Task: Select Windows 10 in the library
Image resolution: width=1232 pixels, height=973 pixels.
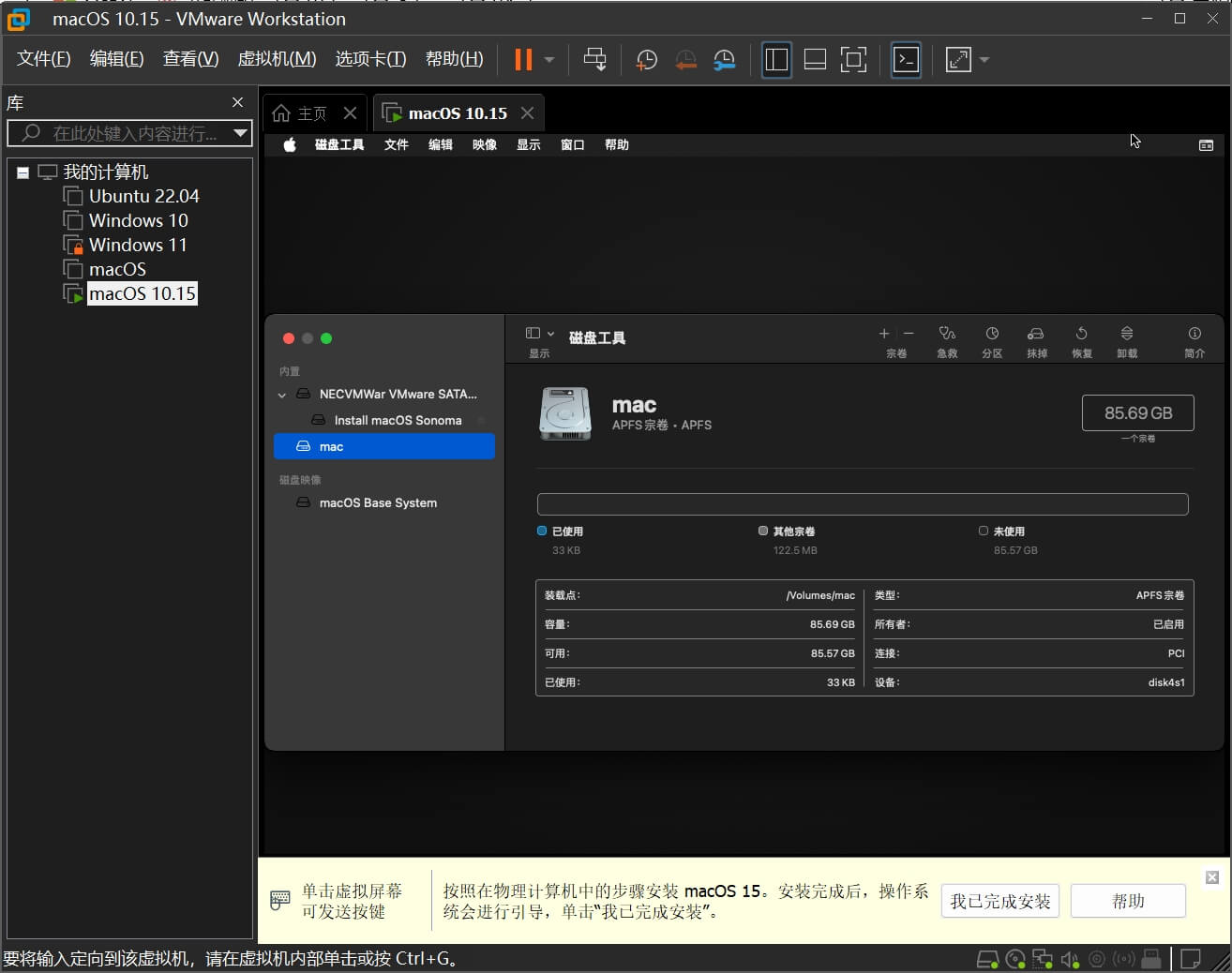Action: (138, 220)
